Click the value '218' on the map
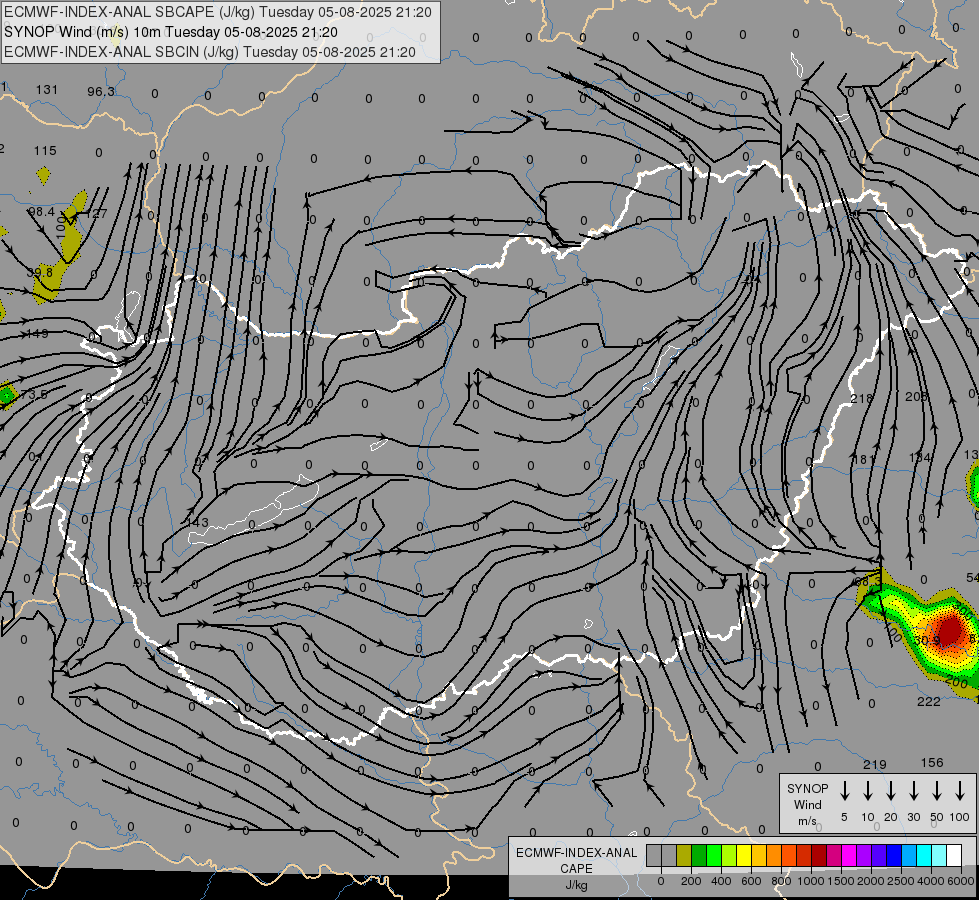The image size is (979, 900). (862, 398)
